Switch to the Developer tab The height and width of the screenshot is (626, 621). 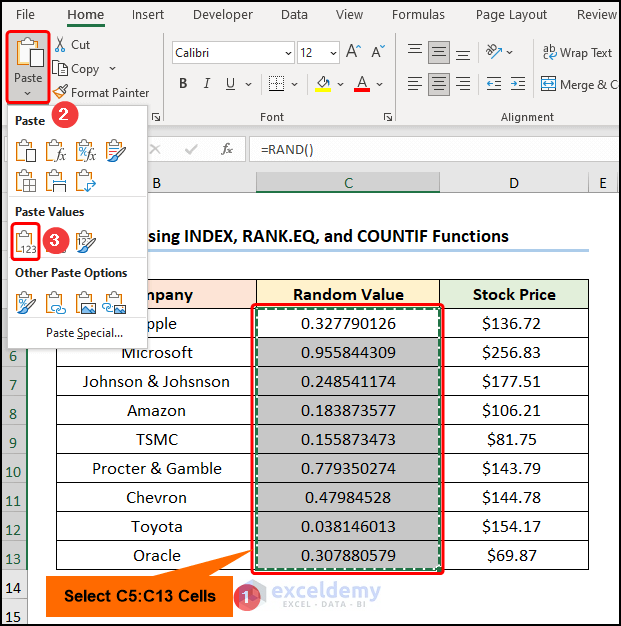(222, 15)
